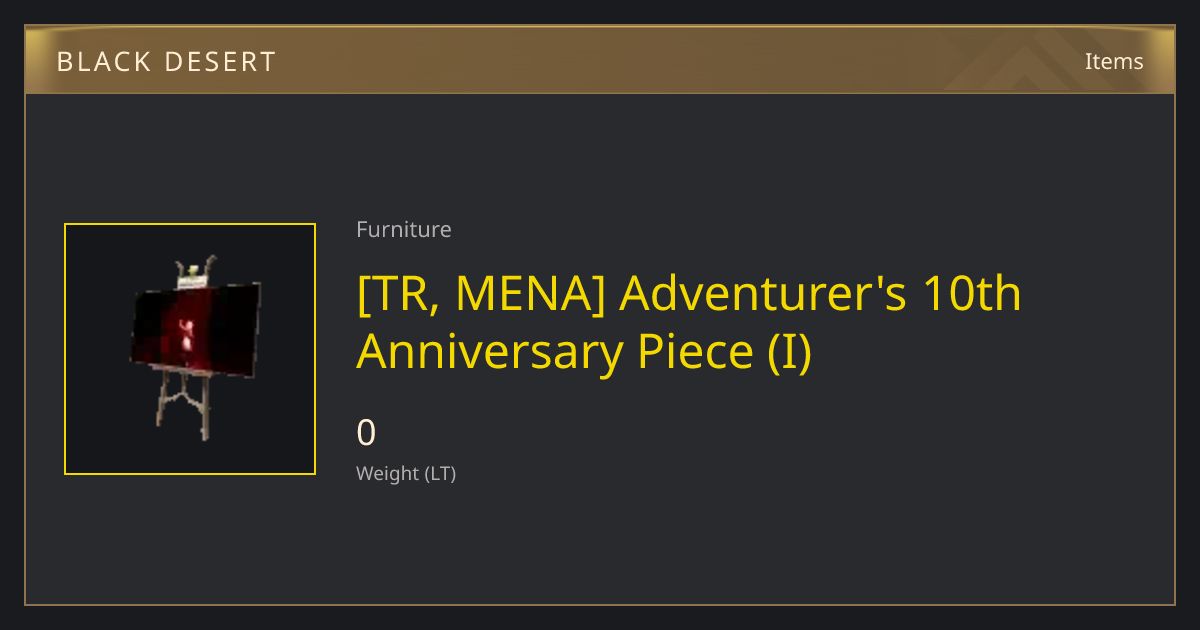
Task: Select the Items label in header
Action: 1114,61
